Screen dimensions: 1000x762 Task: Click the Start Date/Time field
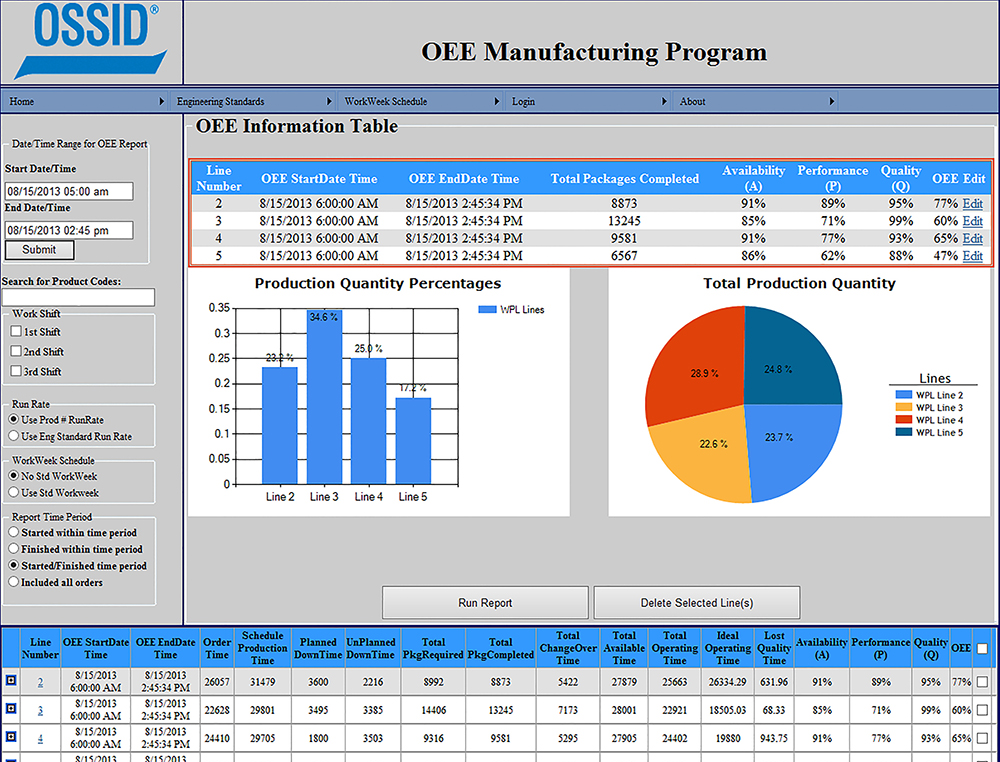(x=69, y=191)
